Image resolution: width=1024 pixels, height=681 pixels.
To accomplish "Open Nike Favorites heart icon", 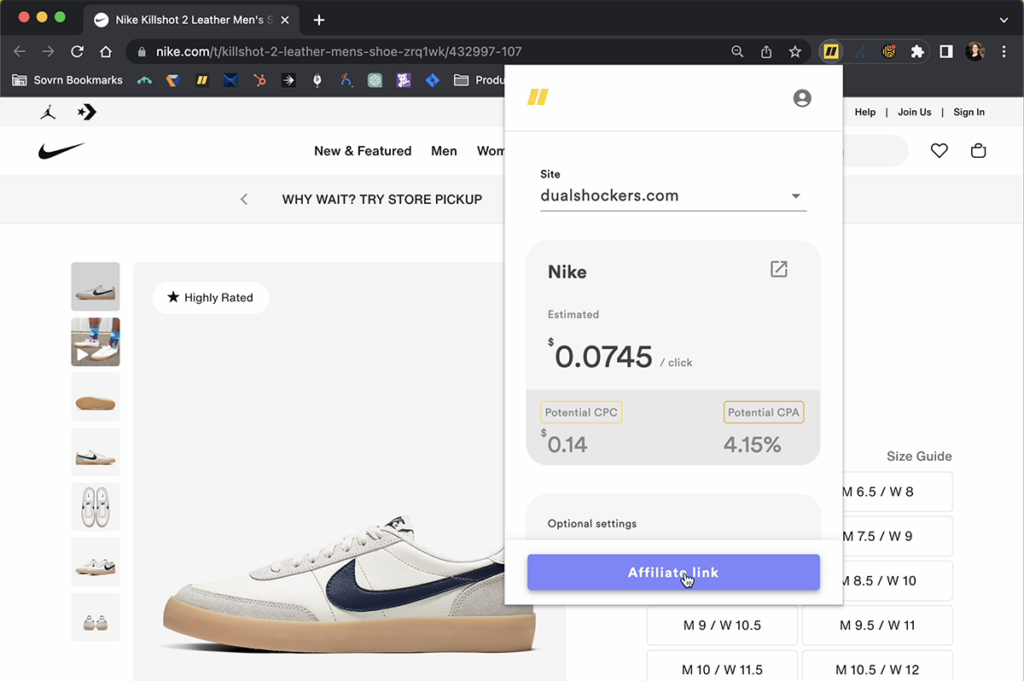I will tap(939, 151).
